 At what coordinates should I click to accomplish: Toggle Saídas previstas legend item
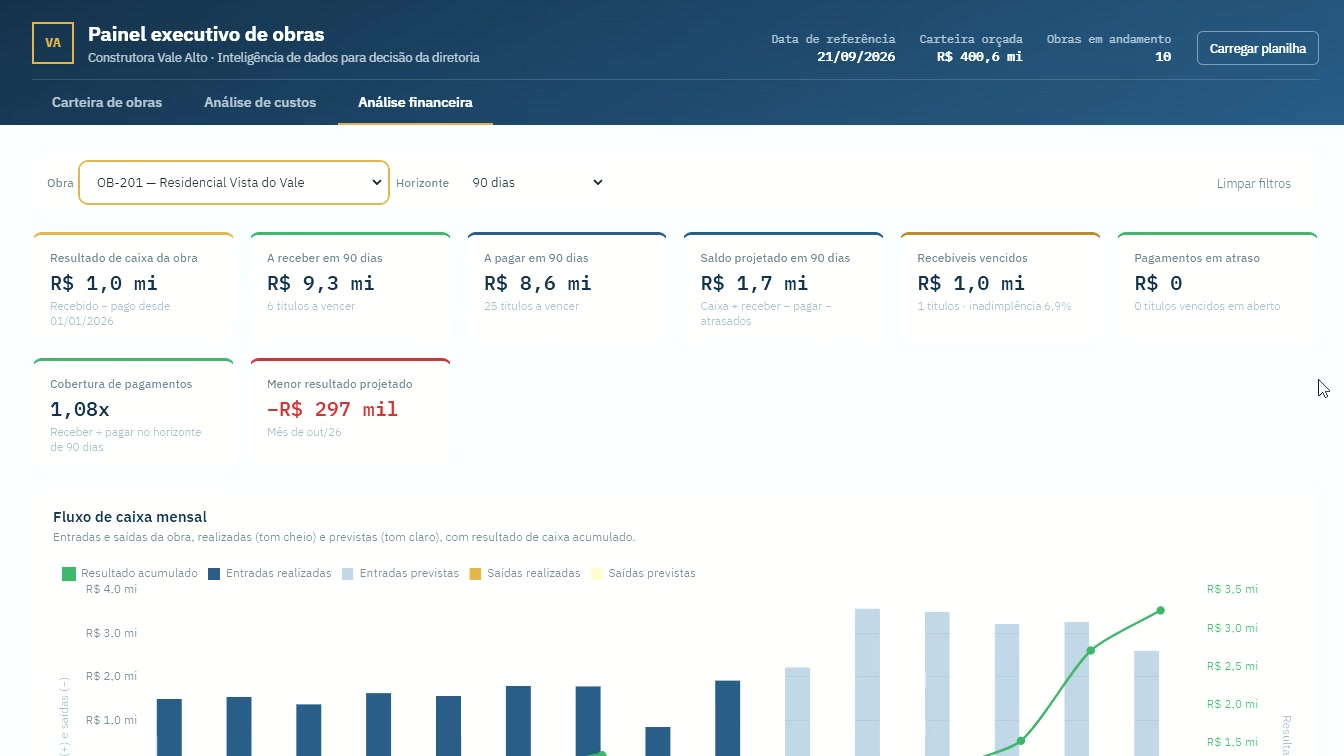(x=643, y=574)
